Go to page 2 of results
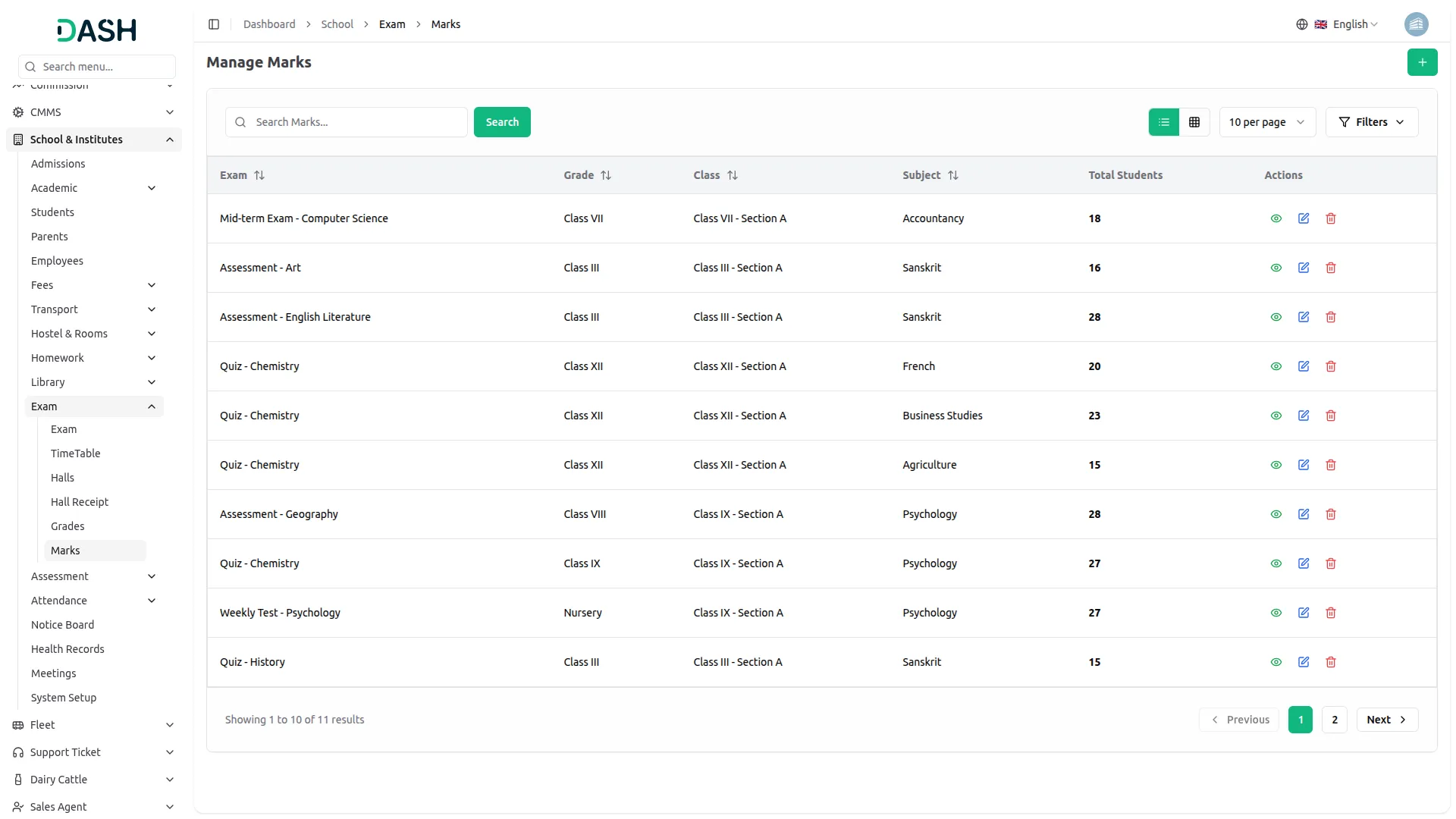The image size is (1456, 819). (x=1334, y=719)
